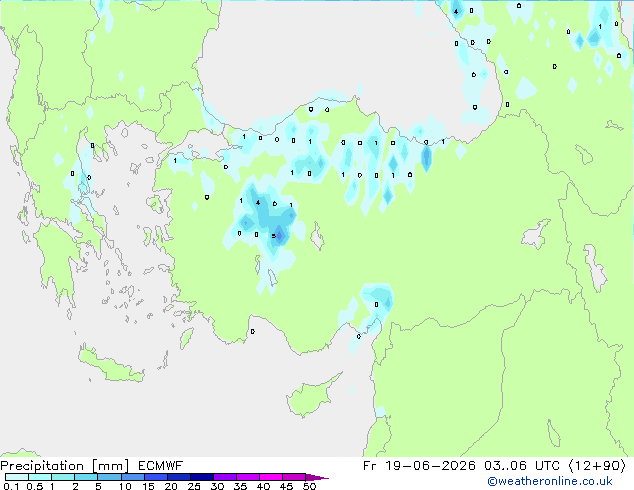This screenshot has height=490, width=634.
Task: Click the '45' legend scale label
Action: (286, 486)
